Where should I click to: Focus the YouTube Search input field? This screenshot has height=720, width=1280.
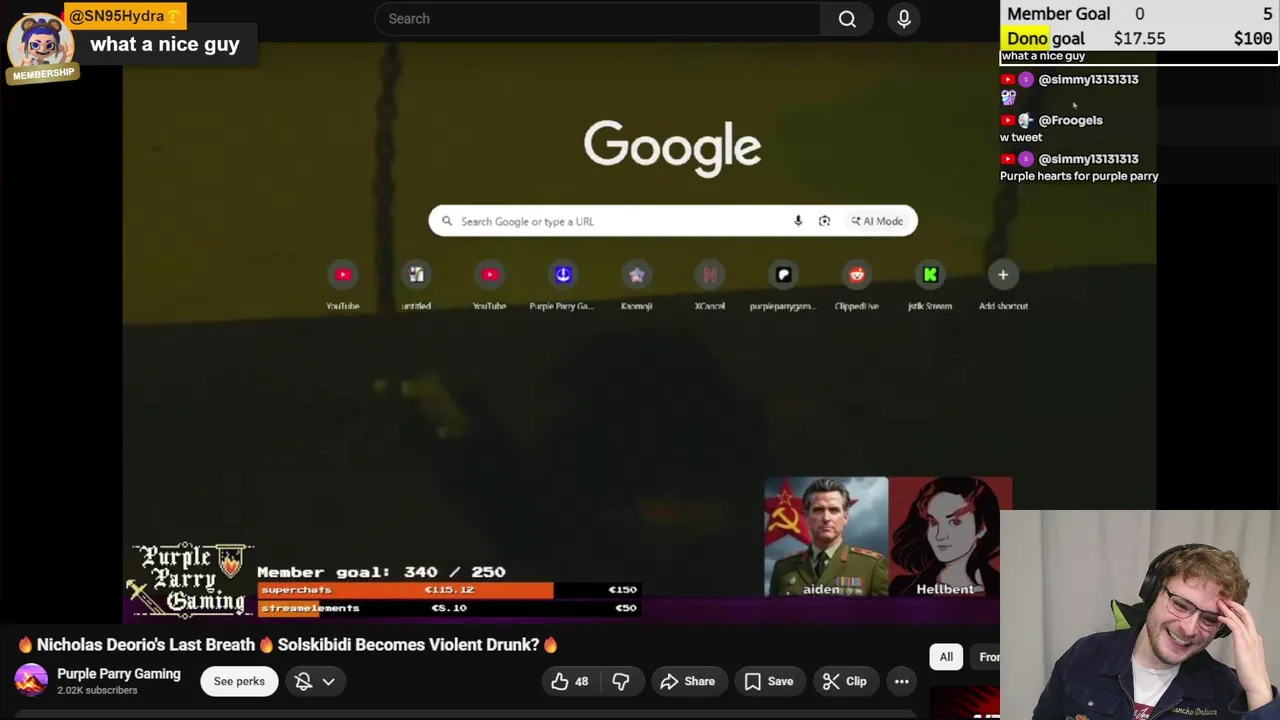click(x=598, y=19)
